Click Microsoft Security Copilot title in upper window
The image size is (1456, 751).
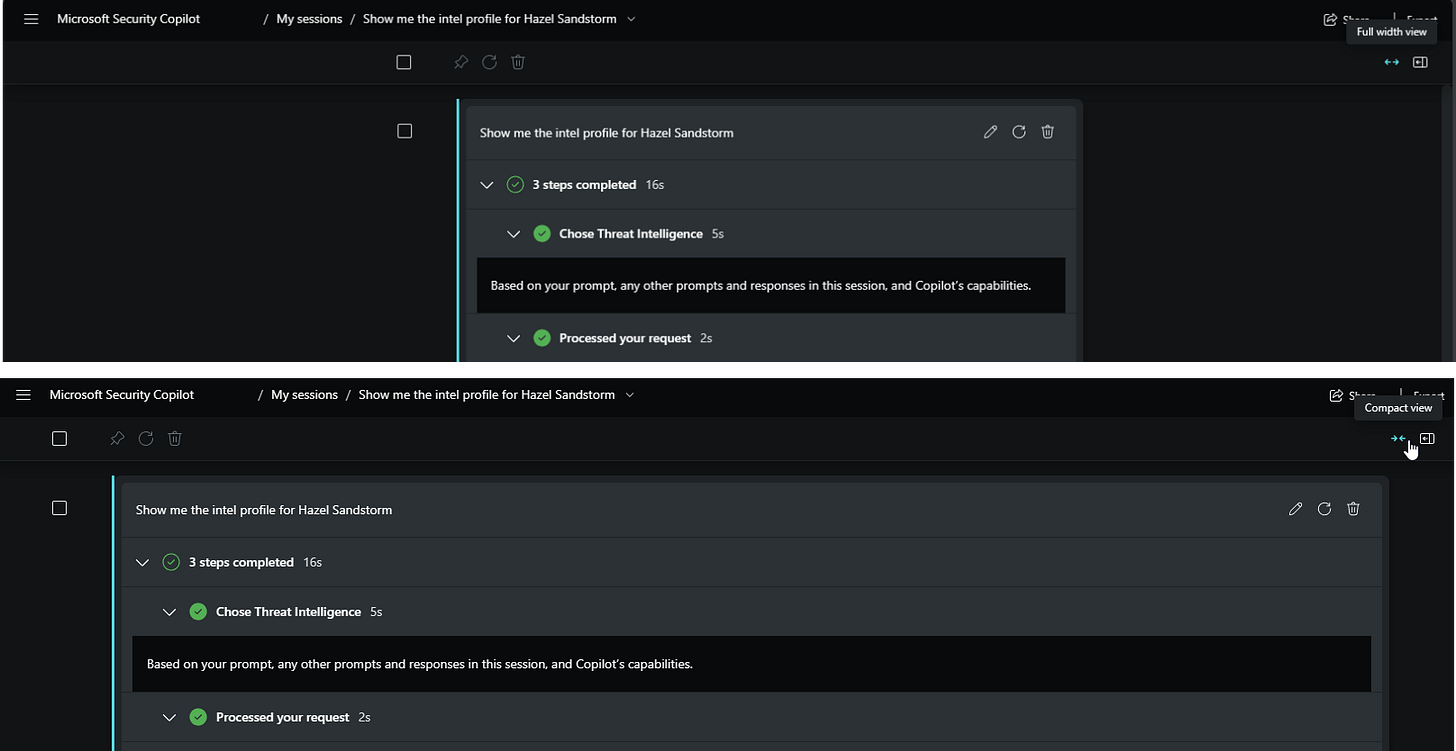(129, 19)
